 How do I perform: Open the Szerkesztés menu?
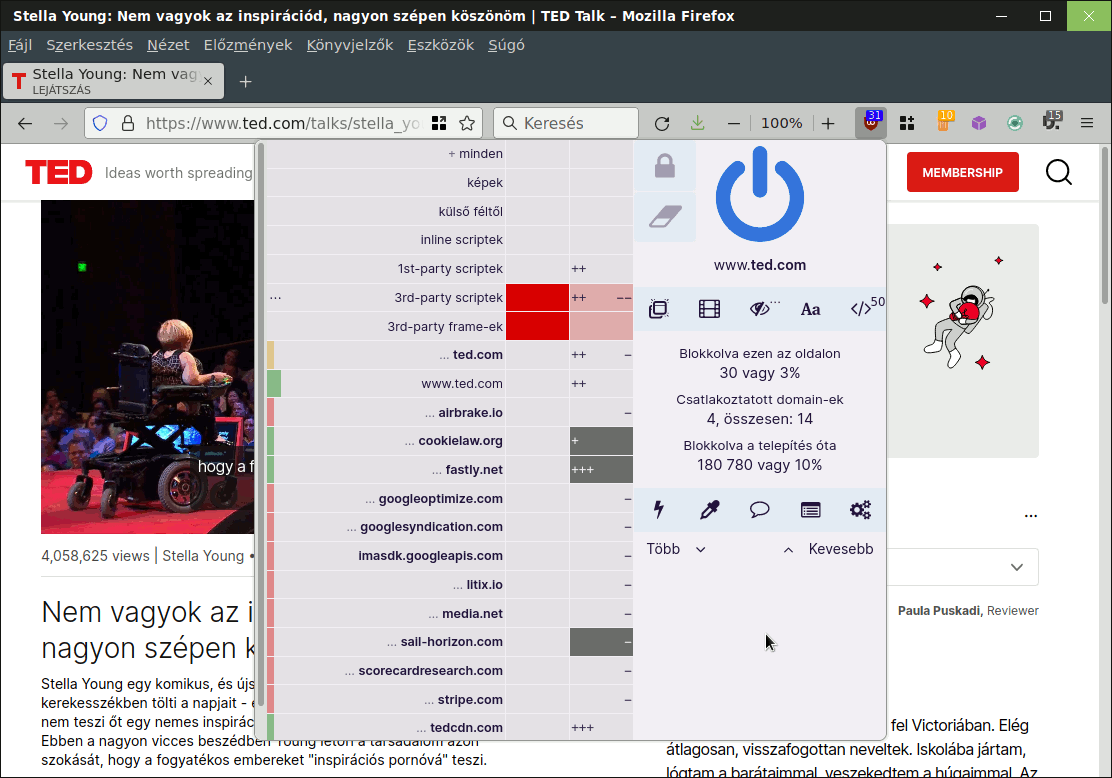pos(89,45)
